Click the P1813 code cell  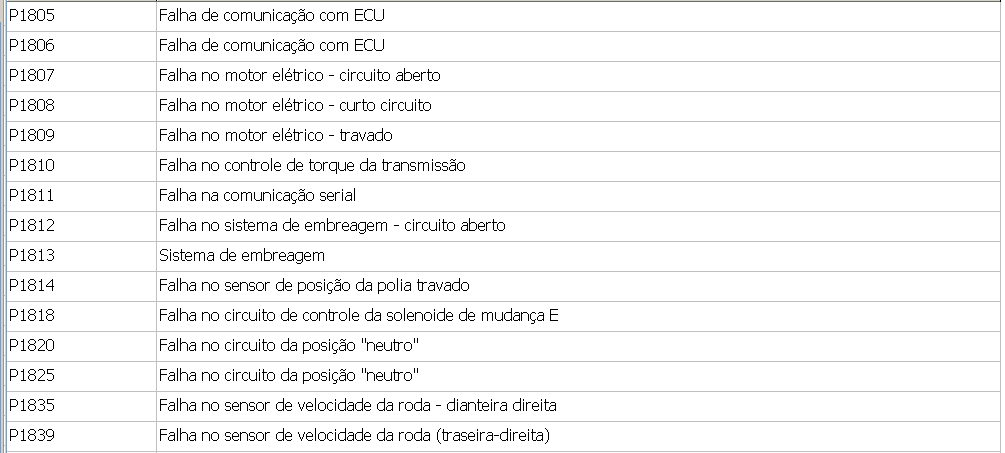[31, 255]
